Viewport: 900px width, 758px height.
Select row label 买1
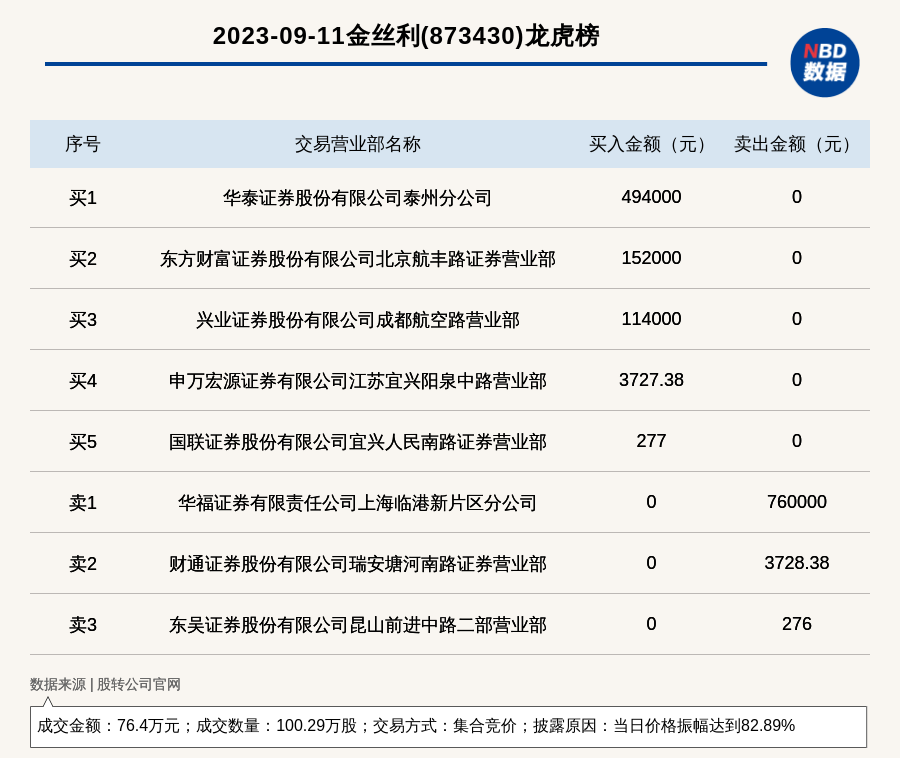click(x=83, y=198)
